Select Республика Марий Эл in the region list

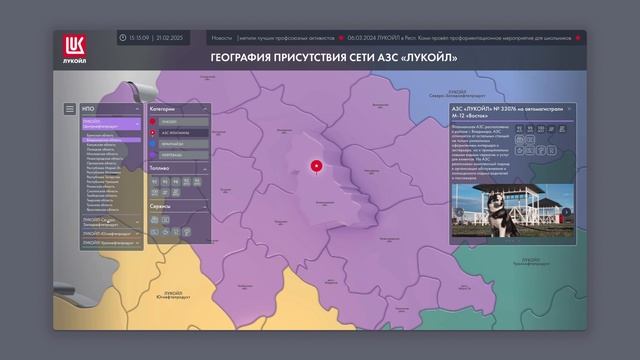pos(104,168)
